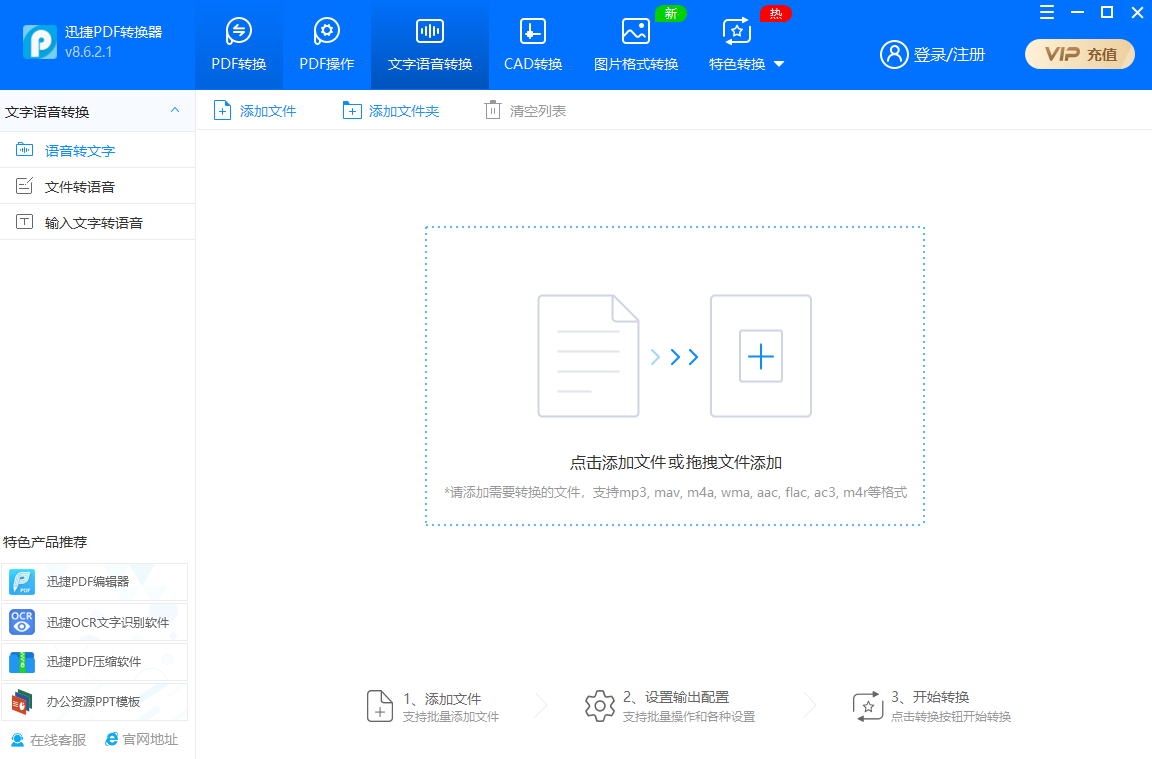Collapse the 文字语音转换 sidebar section
Image resolution: width=1152 pixels, height=759 pixels.
[175, 111]
